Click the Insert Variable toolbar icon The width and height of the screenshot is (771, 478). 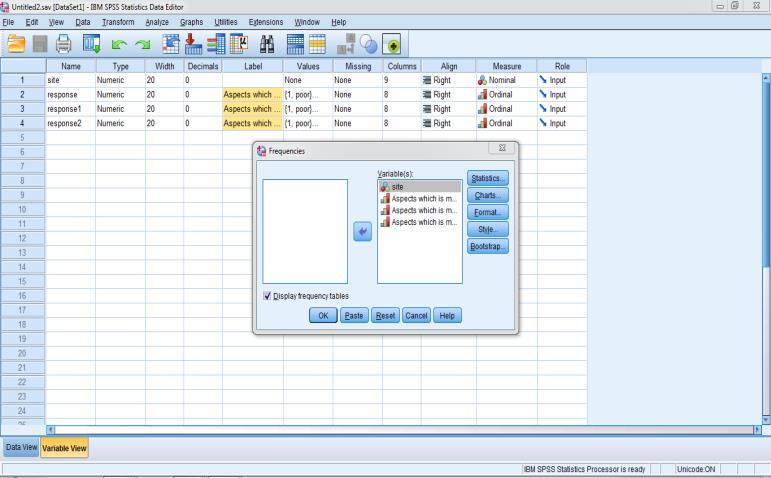pos(318,44)
